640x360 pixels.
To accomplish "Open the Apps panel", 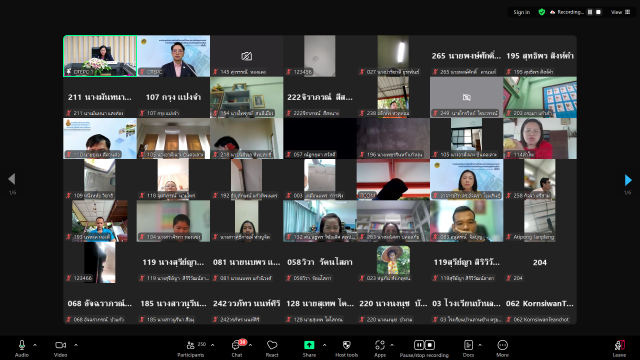I will coord(380,348).
